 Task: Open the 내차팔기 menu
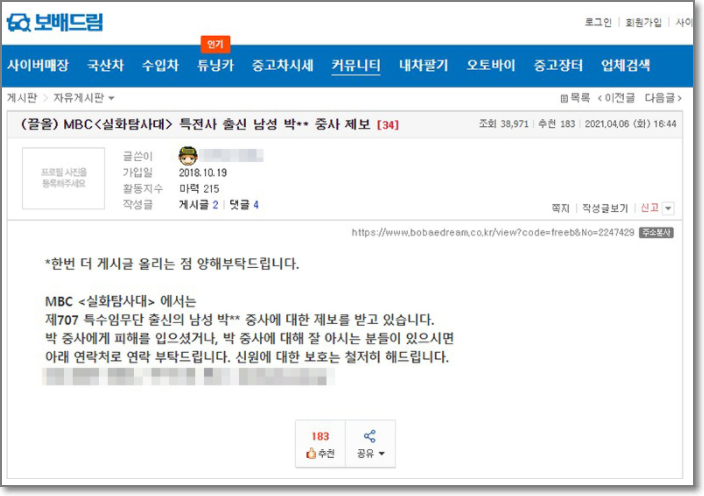pos(423,66)
